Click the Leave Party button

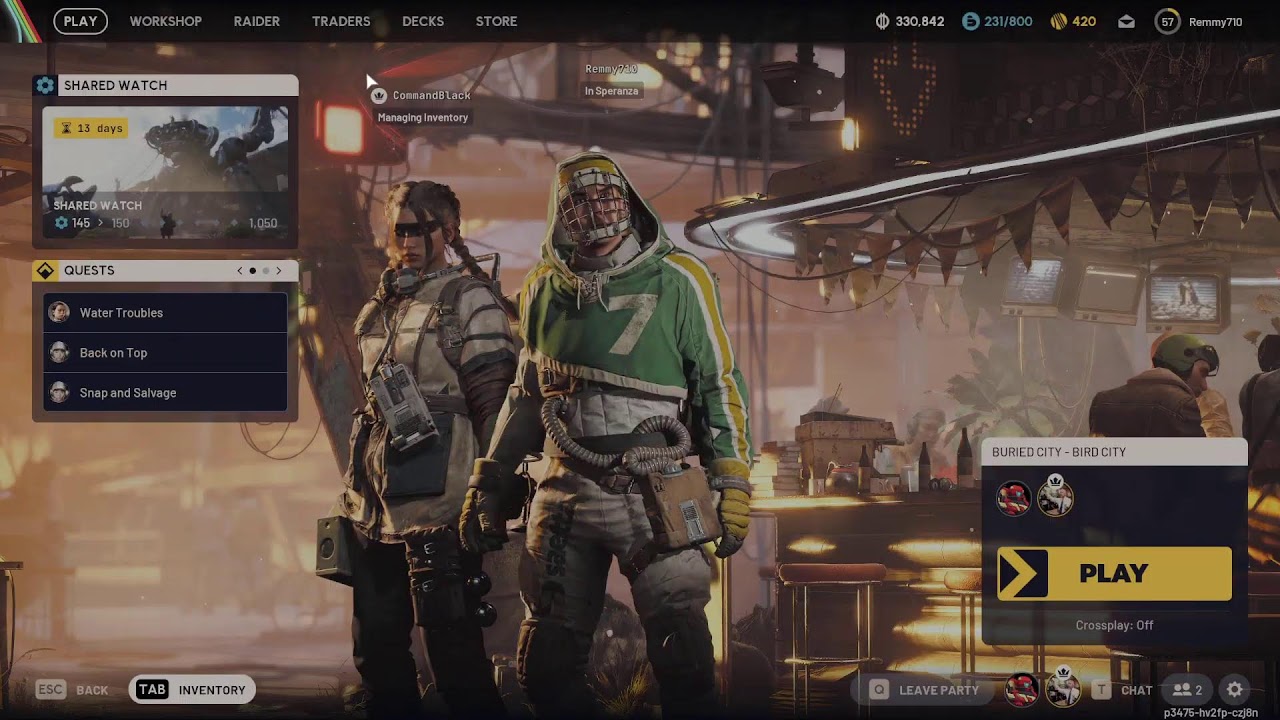pos(926,690)
